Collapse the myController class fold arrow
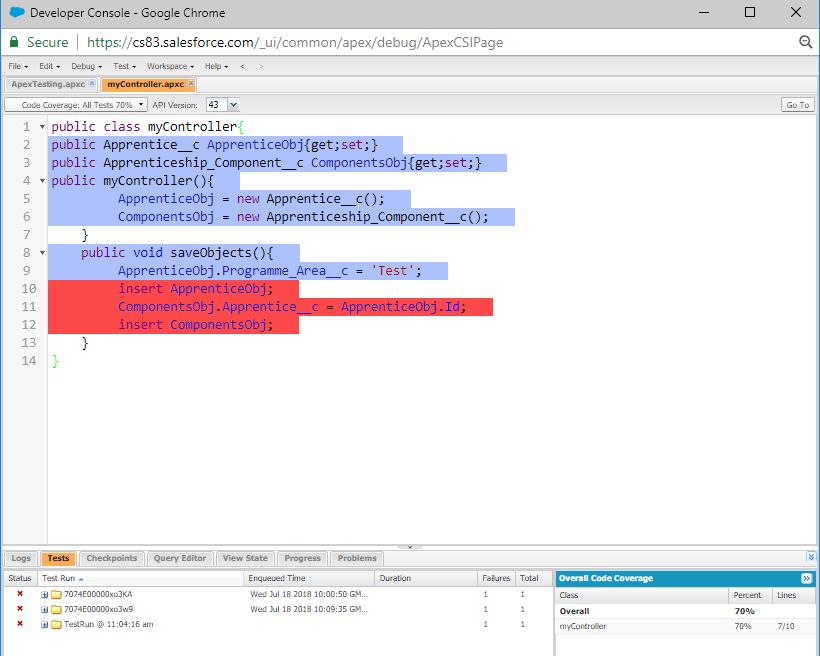820x656 pixels. 41,127
